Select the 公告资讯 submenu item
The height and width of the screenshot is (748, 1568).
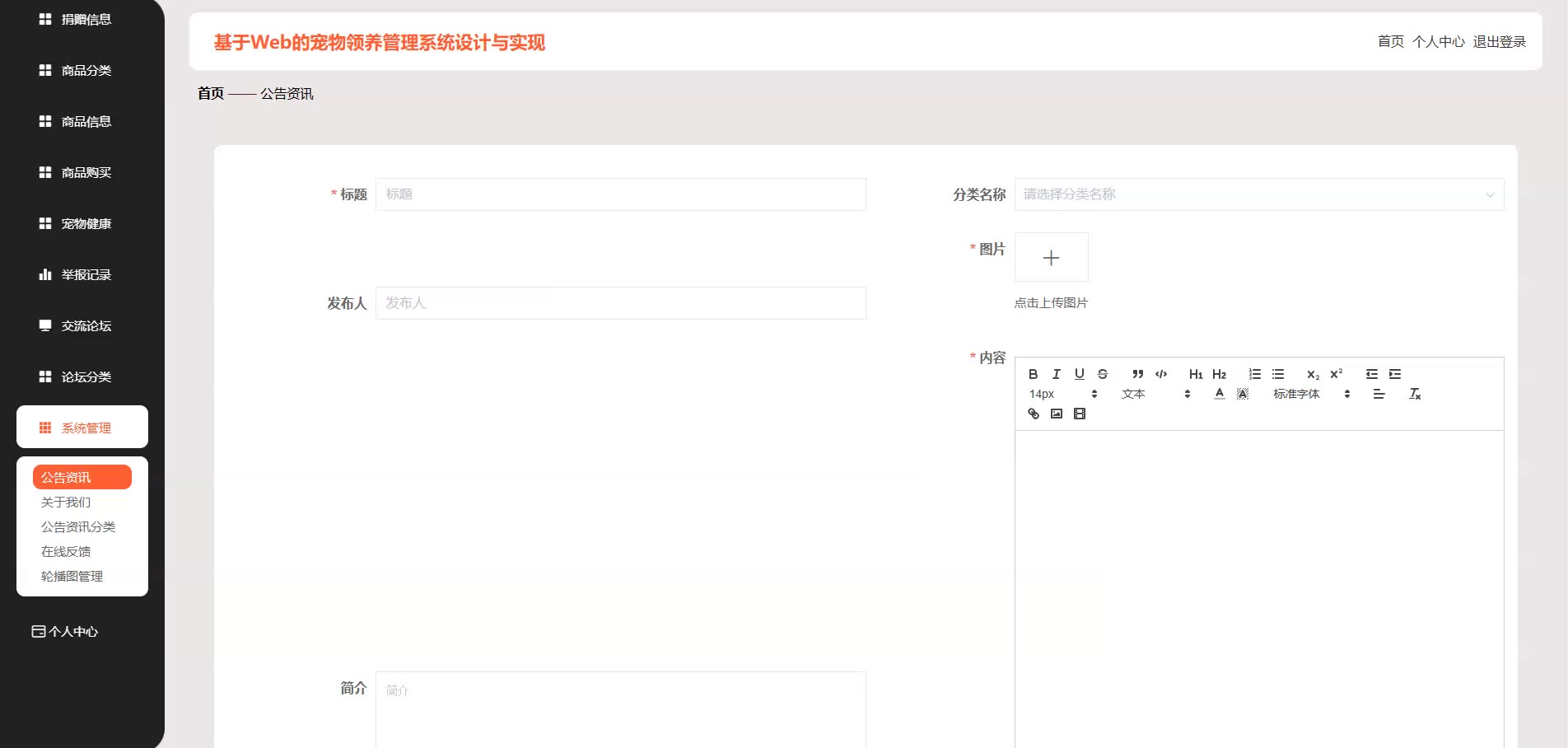[82, 477]
